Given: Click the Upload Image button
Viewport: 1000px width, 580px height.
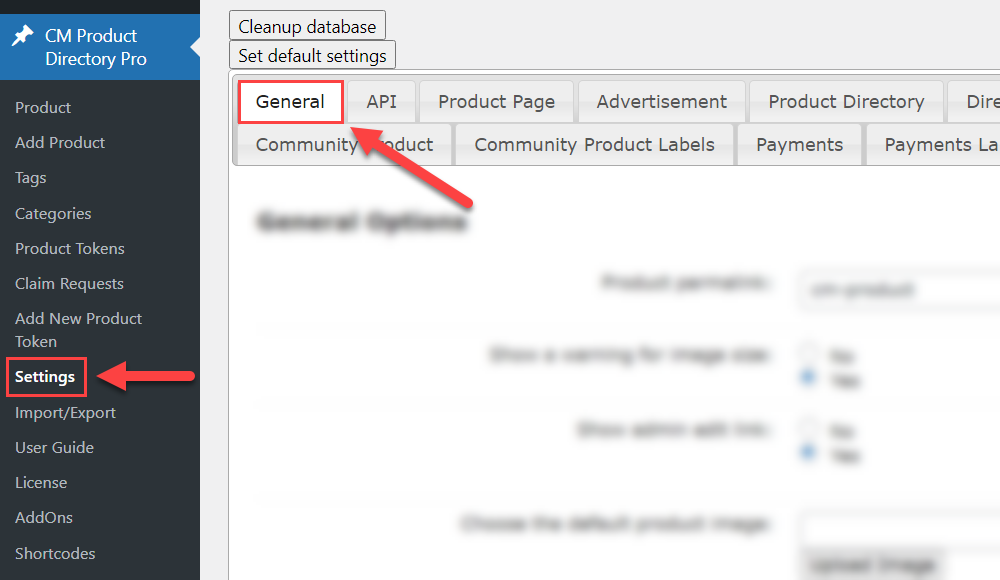Looking at the screenshot, I should point(872,565).
